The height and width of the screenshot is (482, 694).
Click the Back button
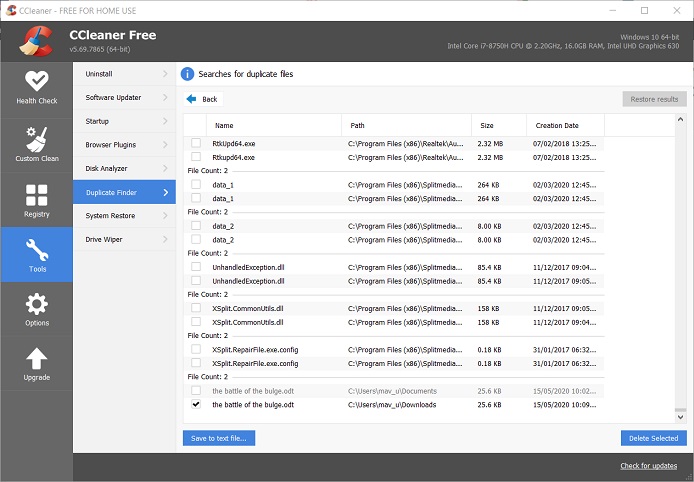click(x=203, y=99)
